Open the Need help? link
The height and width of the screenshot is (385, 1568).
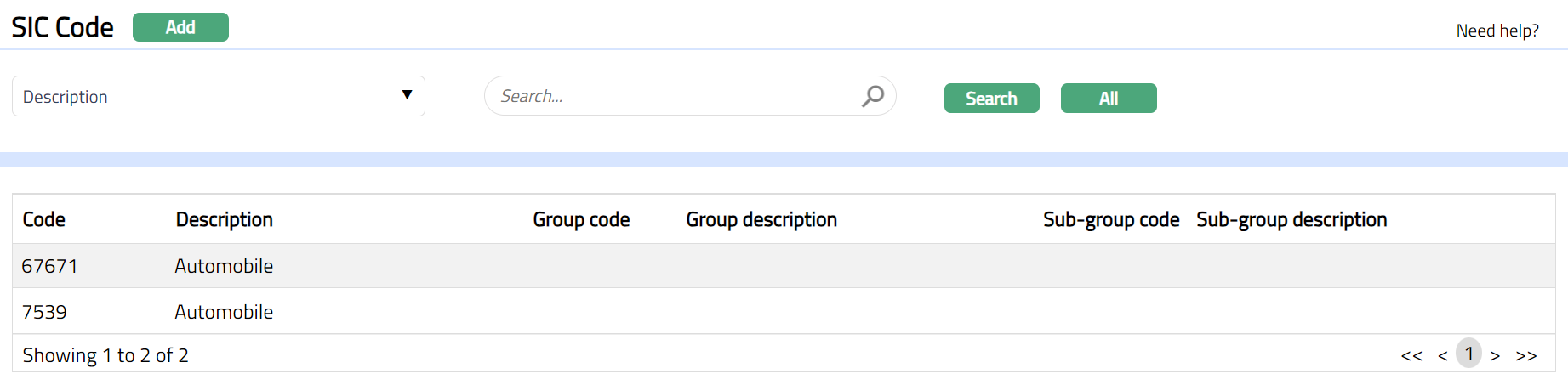coord(1497,31)
